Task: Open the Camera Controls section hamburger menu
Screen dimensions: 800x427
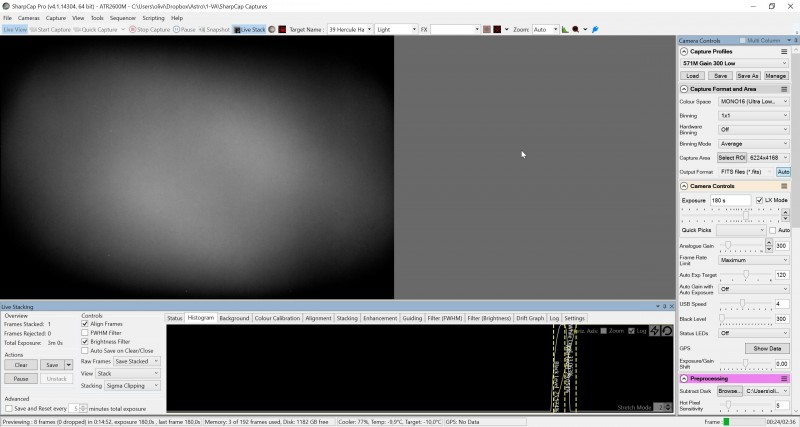Action: tap(784, 186)
